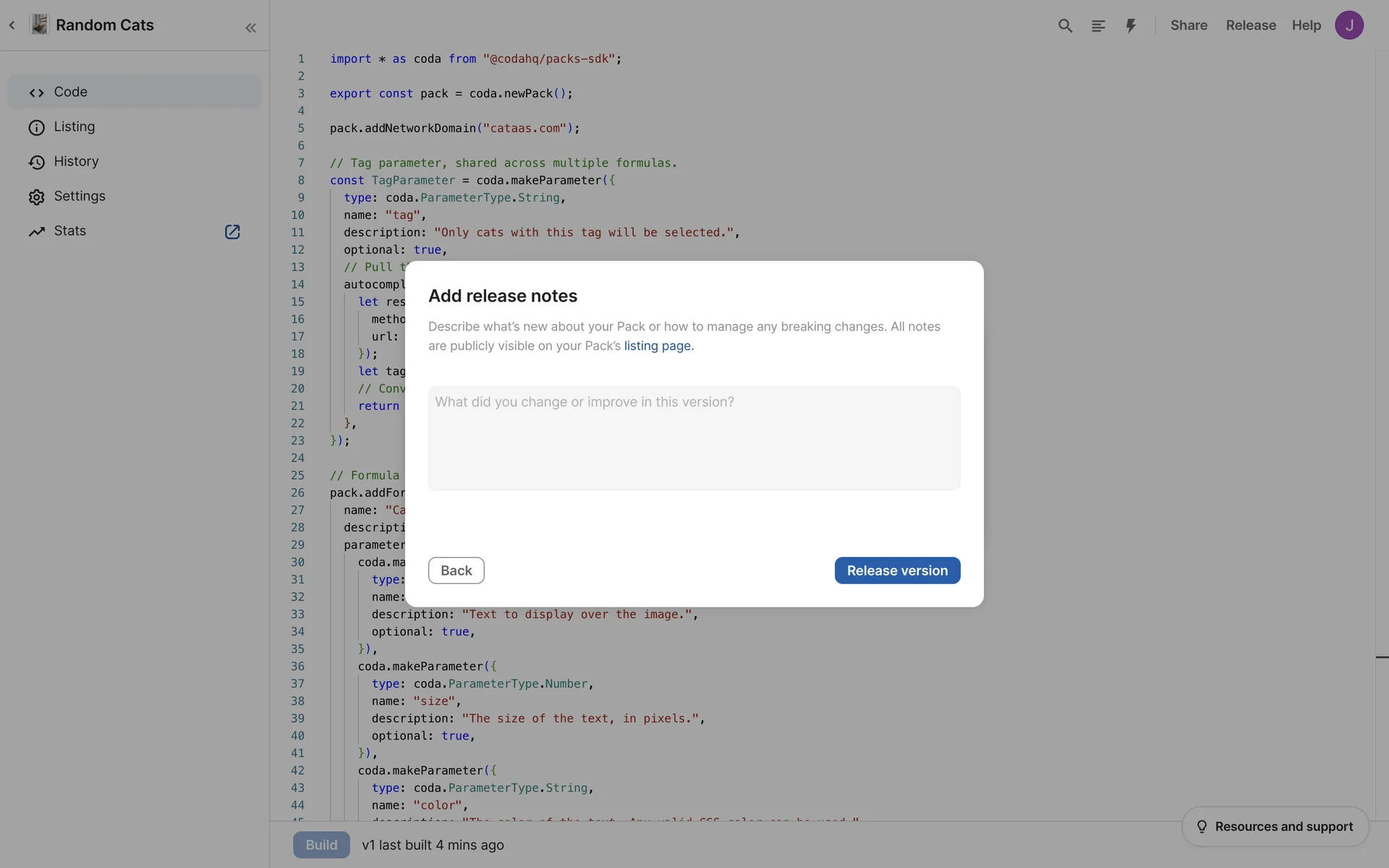Click the lightning bolt icon
Viewport: 1389px width, 868px height.
[x=1131, y=26]
